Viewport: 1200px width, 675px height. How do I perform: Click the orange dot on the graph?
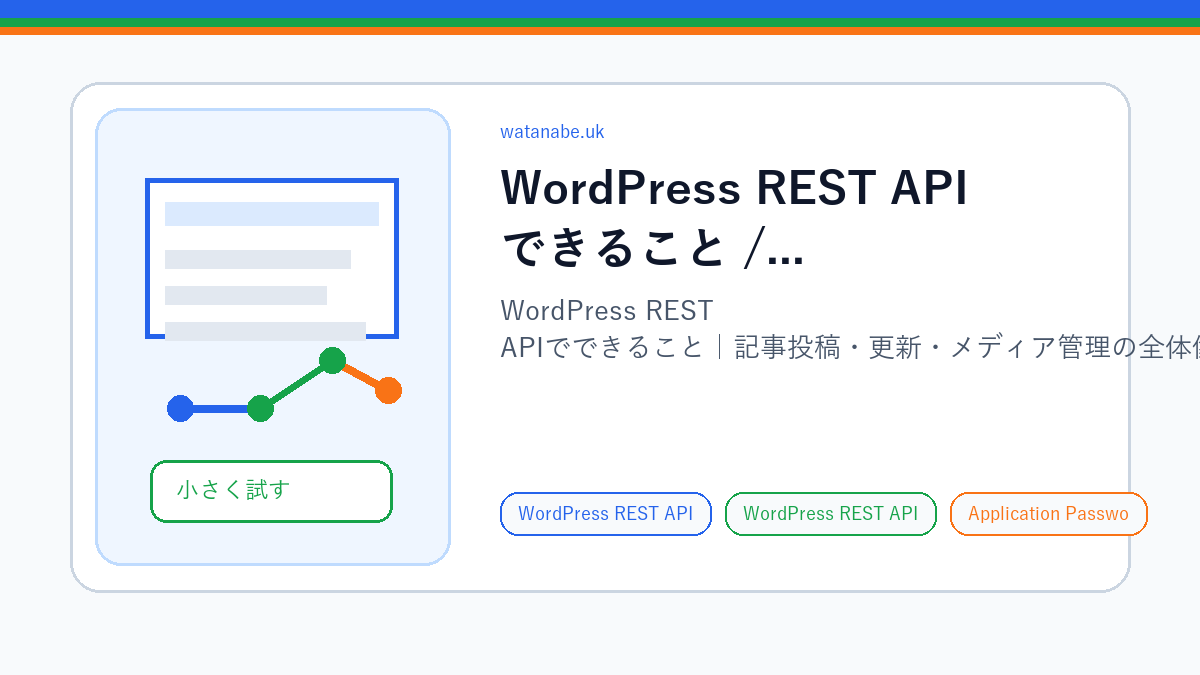pos(388,390)
